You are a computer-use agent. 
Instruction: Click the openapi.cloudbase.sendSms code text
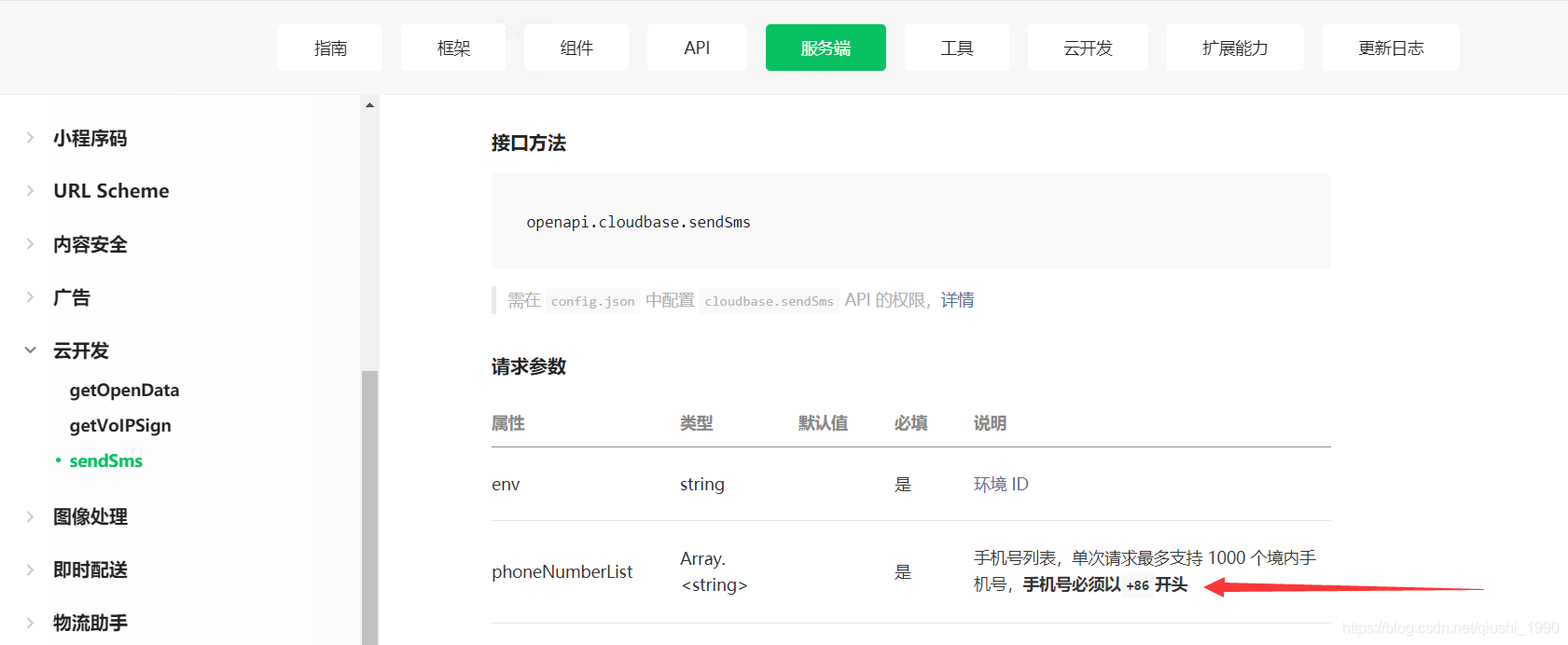click(x=638, y=222)
